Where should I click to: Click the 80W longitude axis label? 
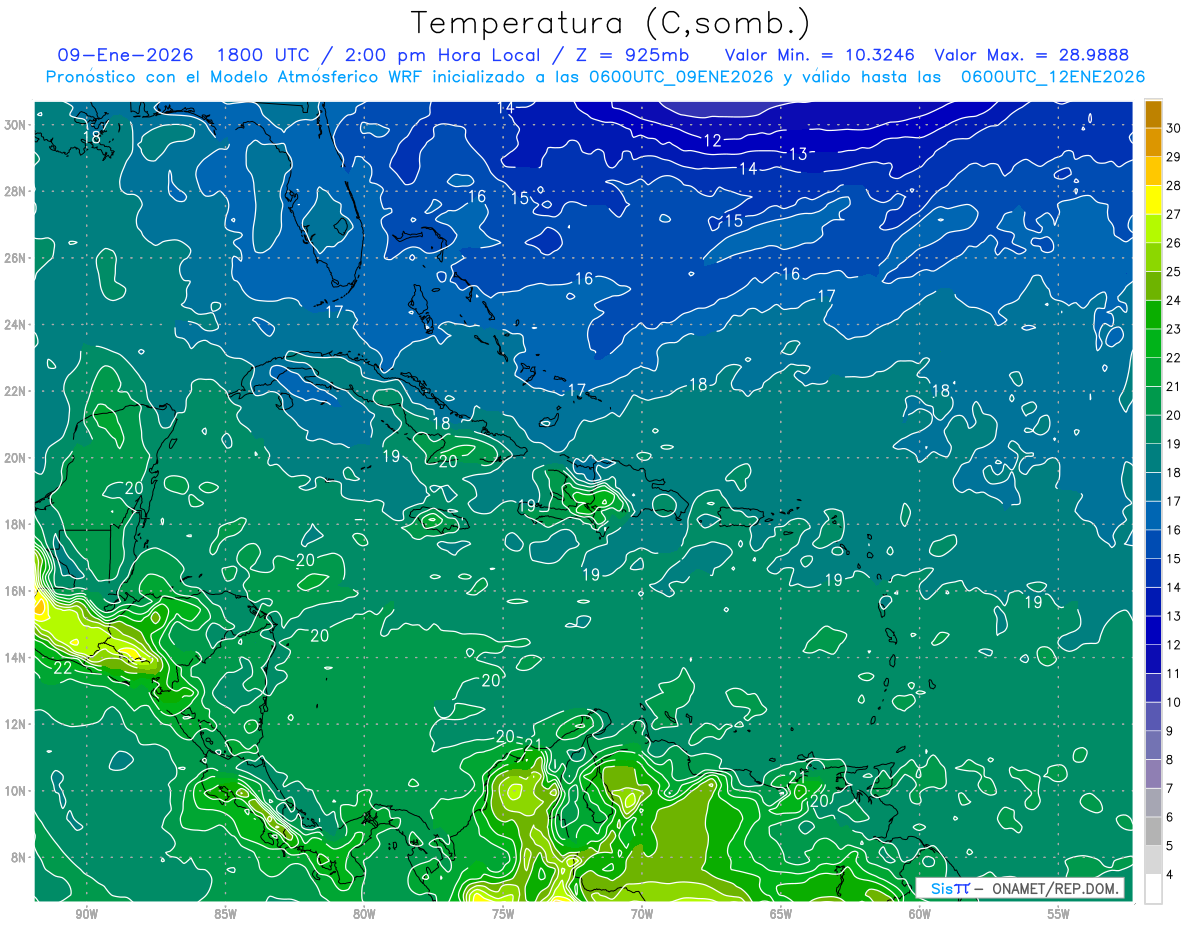point(364,914)
